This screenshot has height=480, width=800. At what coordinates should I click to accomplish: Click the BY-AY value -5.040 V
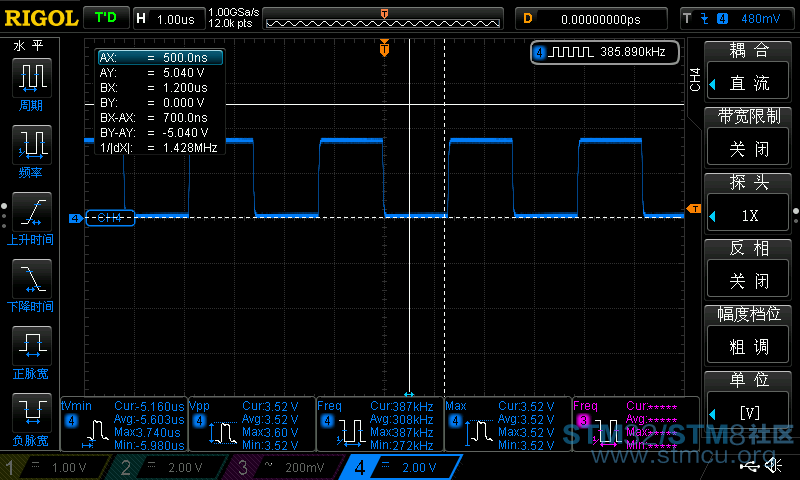tap(185, 133)
